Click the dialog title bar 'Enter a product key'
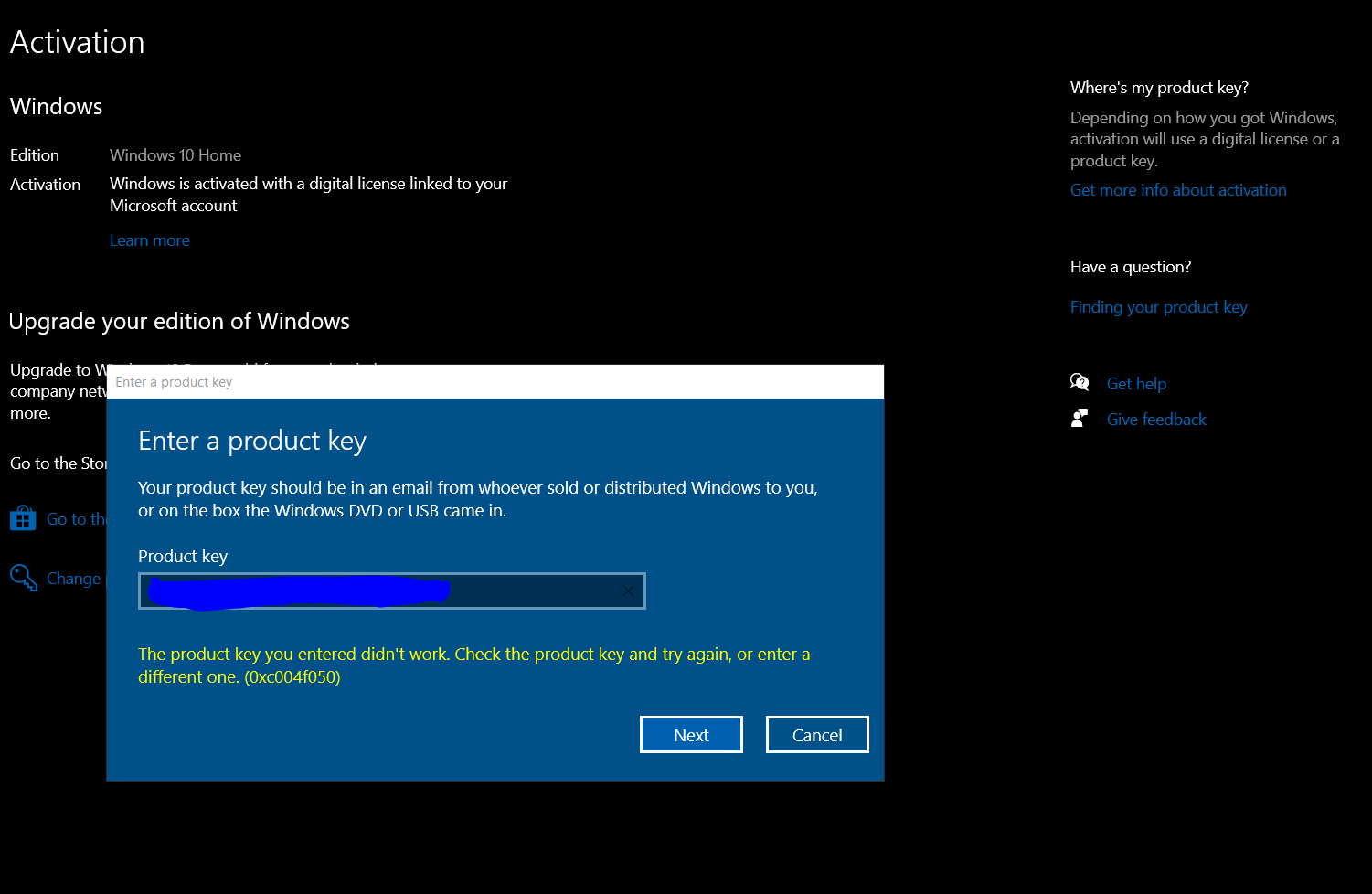 coord(495,382)
